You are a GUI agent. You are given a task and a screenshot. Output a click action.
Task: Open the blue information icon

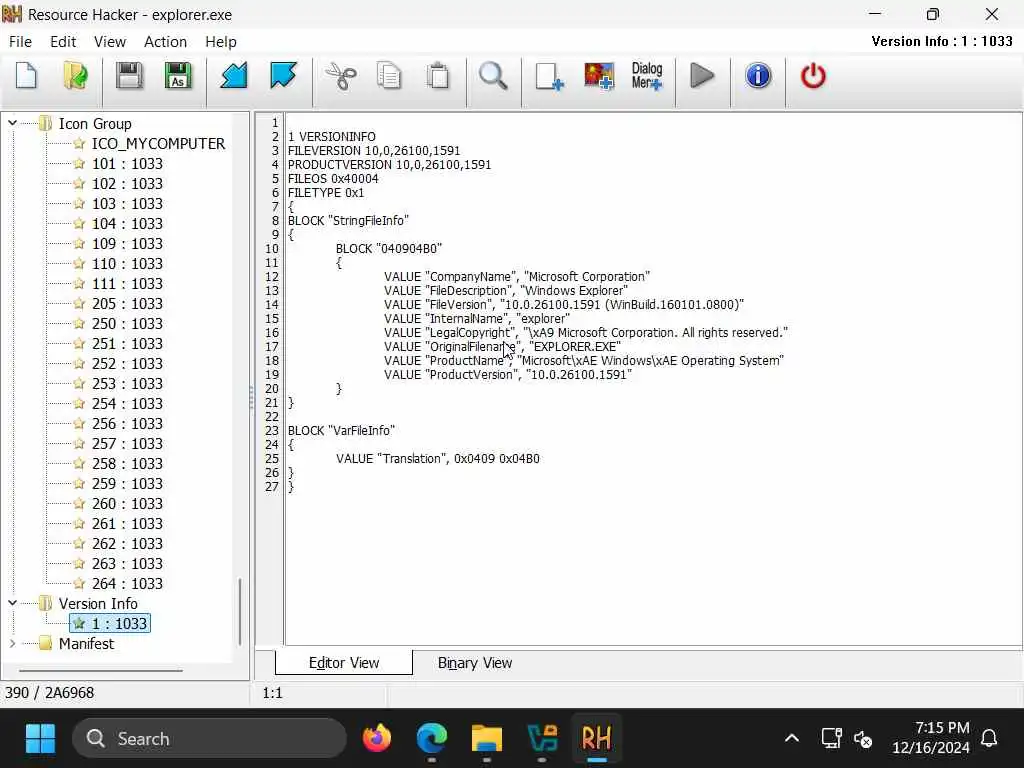click(x=758, y=76)
